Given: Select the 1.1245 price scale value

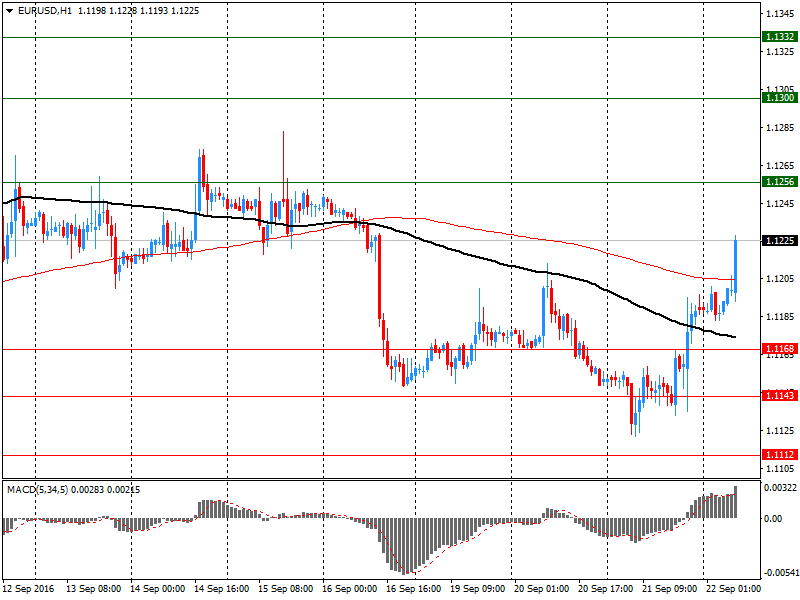Looking at the screenshot, I should pyautogui.click(x=780, y=204).
